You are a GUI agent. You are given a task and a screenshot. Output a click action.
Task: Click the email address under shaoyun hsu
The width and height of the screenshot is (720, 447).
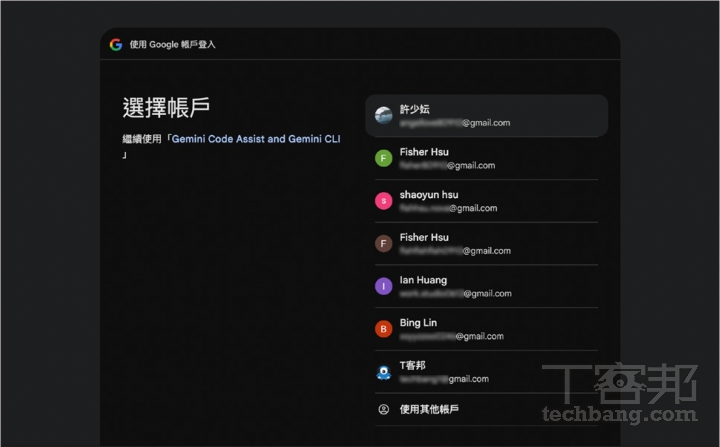(x=448, y=208)
